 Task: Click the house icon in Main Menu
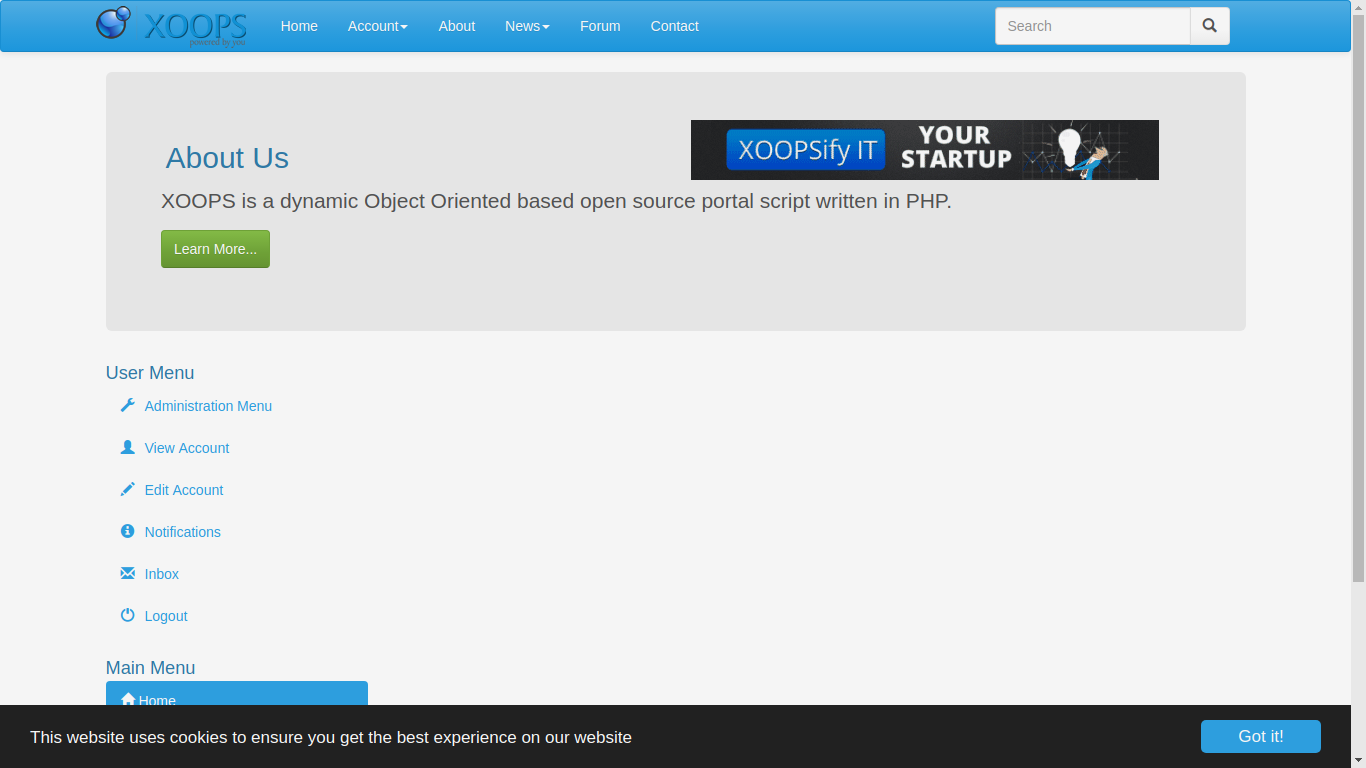point(128,699)
